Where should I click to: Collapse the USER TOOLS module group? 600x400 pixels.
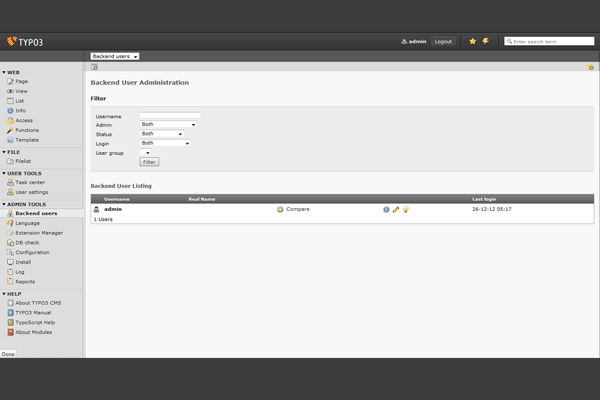(22, 173)
